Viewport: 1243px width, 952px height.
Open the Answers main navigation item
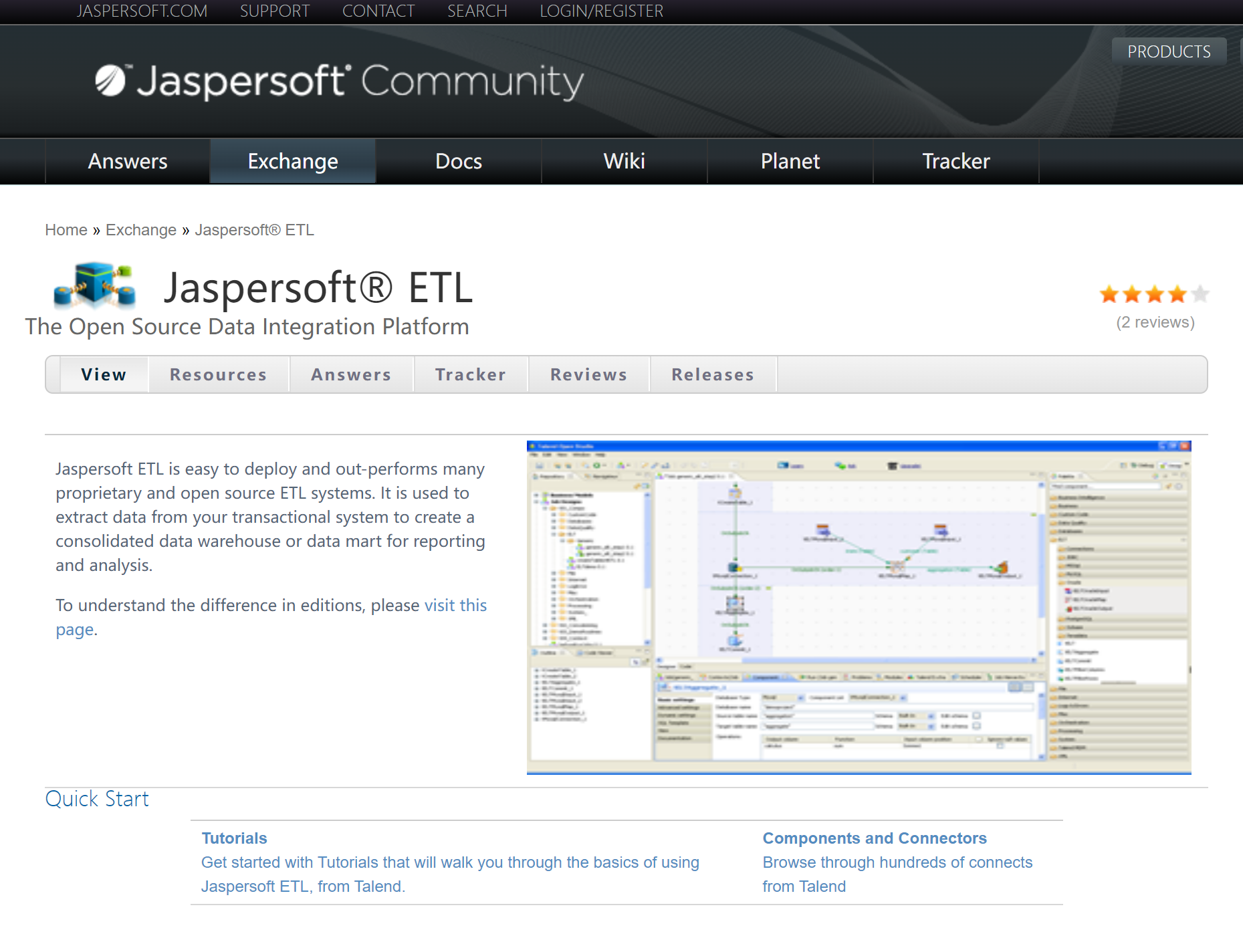pos(128,161)
